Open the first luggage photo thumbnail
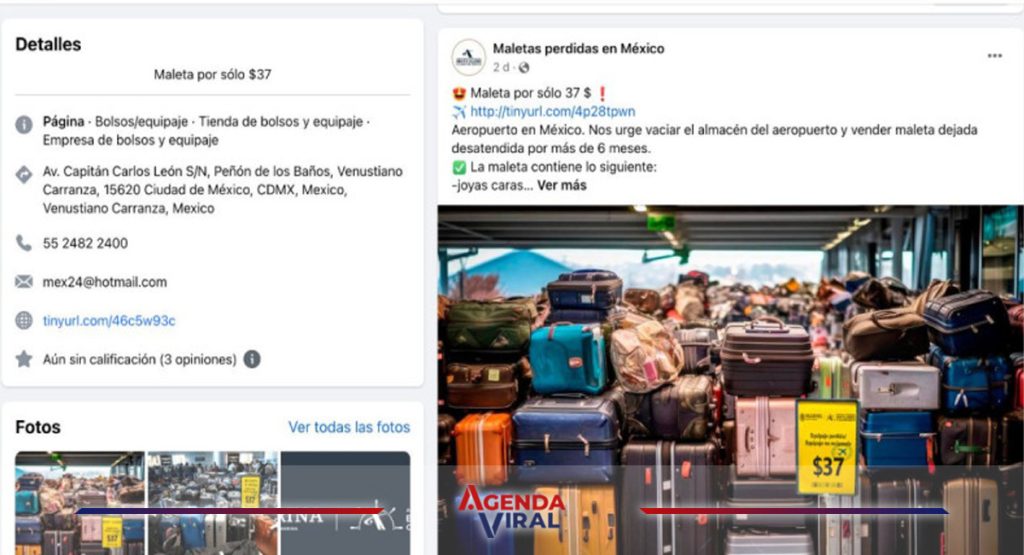 click(80, 503)
